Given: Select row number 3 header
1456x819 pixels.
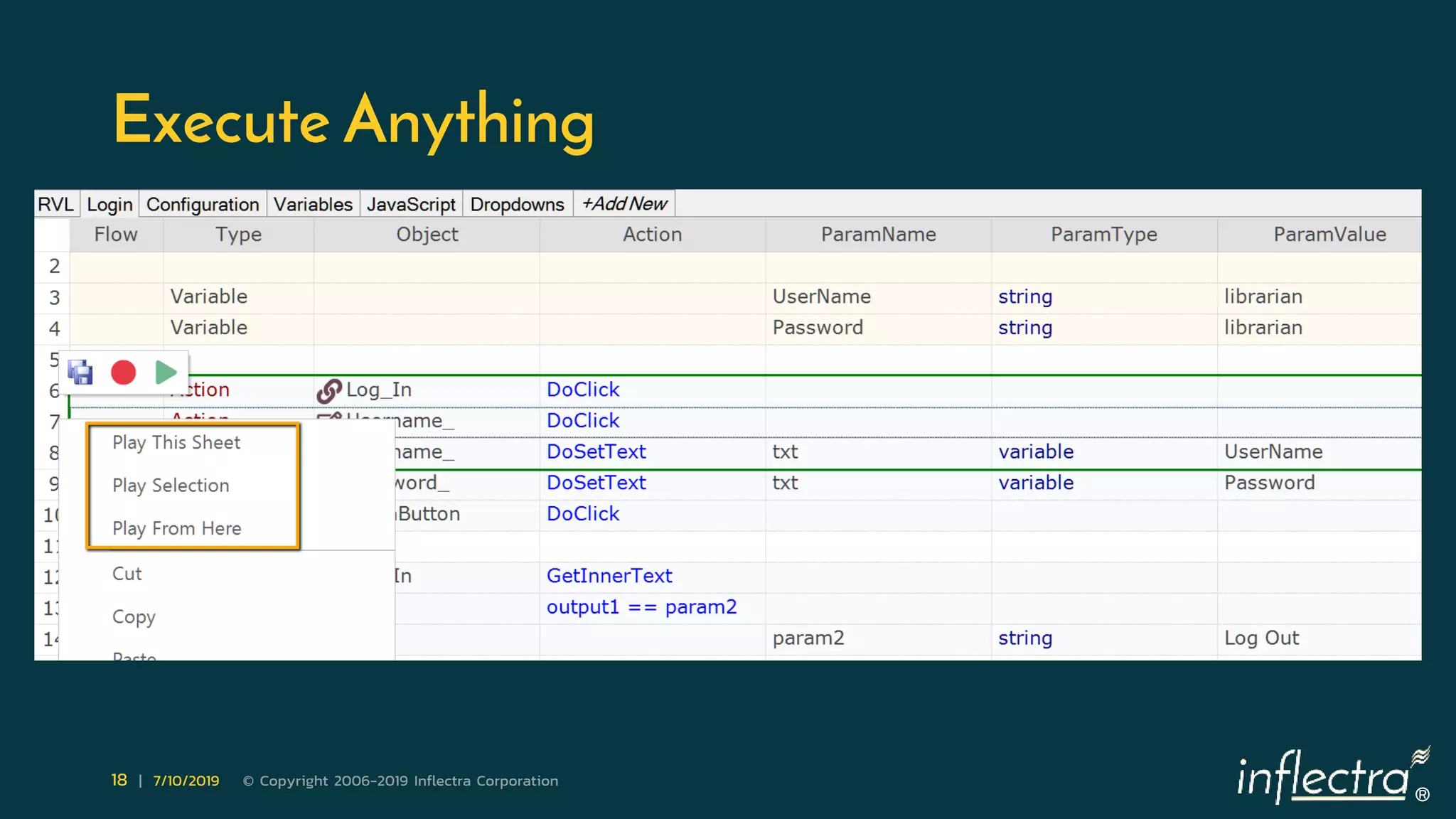Looking at the screenshot, I should [x=54, y=297].
